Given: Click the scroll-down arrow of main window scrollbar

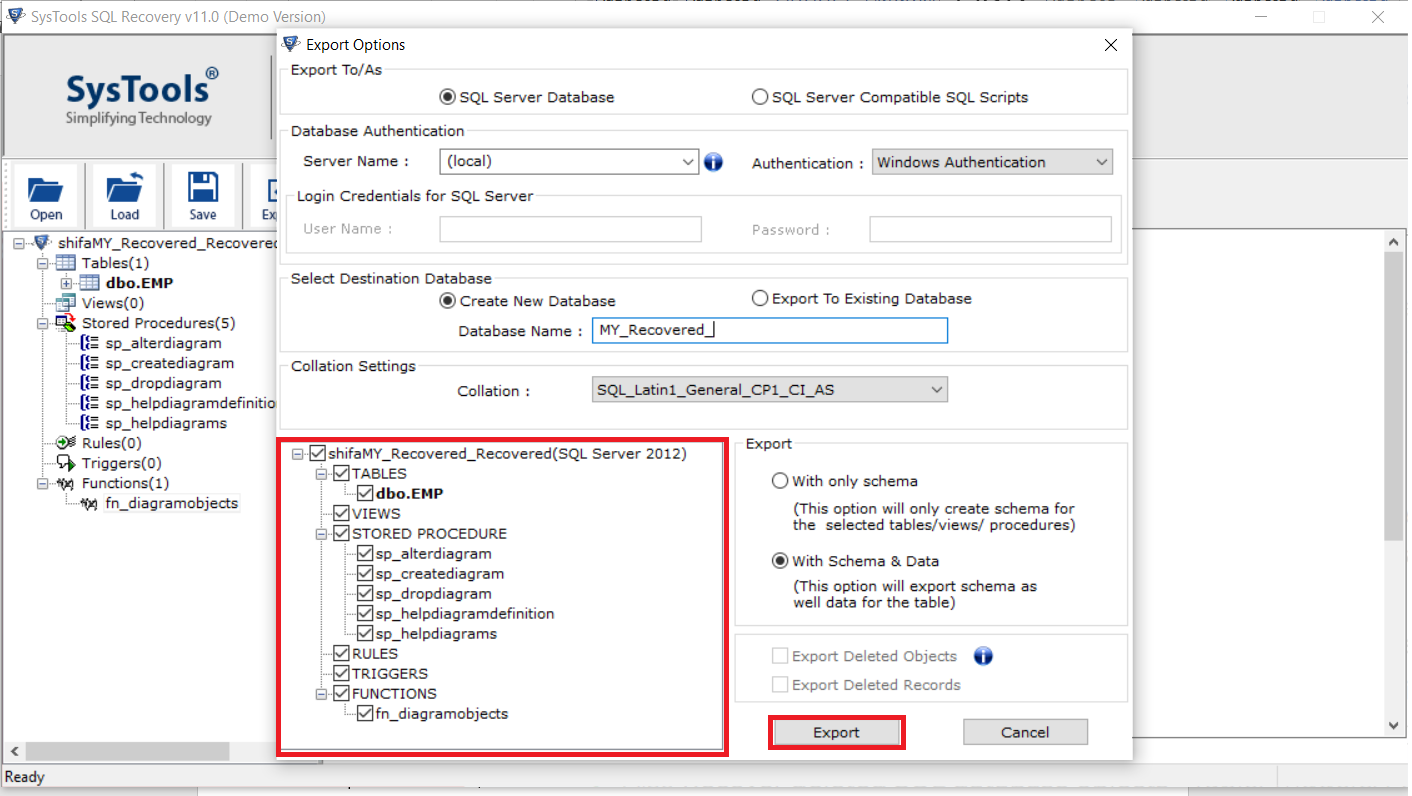Looking at the screenshot, I should (x=1395, y=726).
